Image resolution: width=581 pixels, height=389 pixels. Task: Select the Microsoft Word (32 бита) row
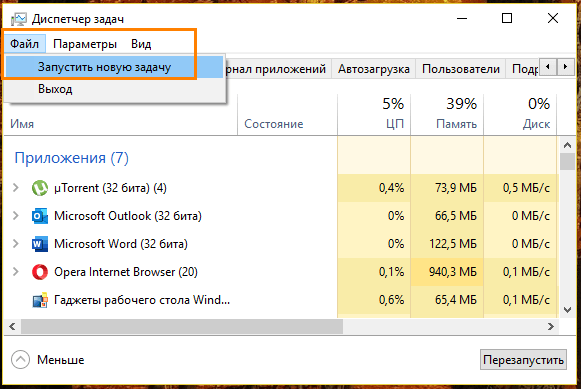tap(281, 244)
